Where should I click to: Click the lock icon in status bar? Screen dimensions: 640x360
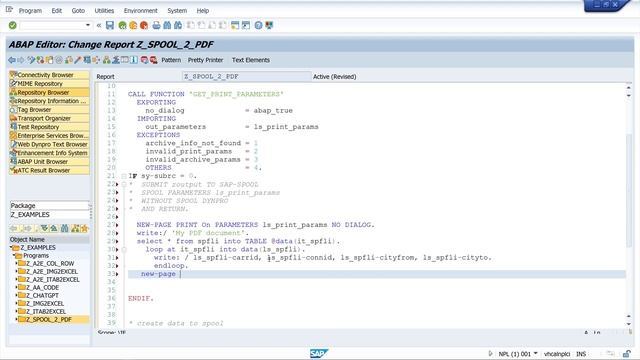[626, 353]
